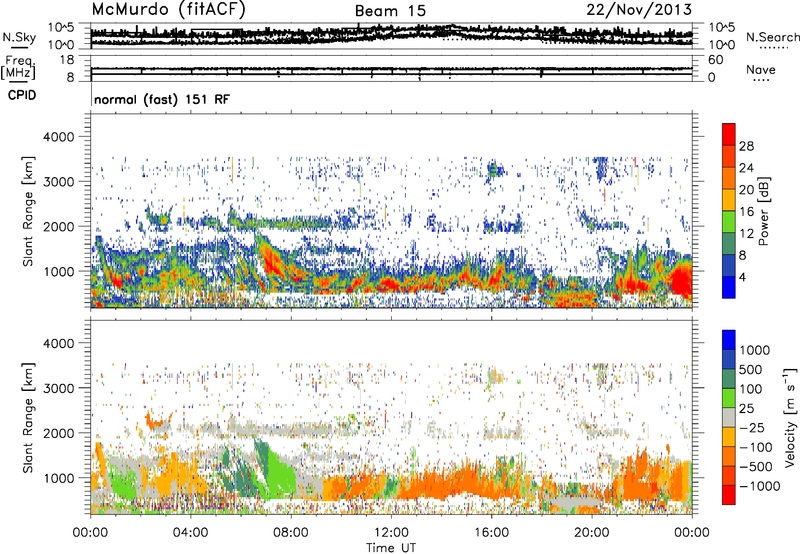Select the 'Freq. [MHz]' label
The height and width of the screenshot is (554, 800).
pyautogui.click(x=18, y=67)
